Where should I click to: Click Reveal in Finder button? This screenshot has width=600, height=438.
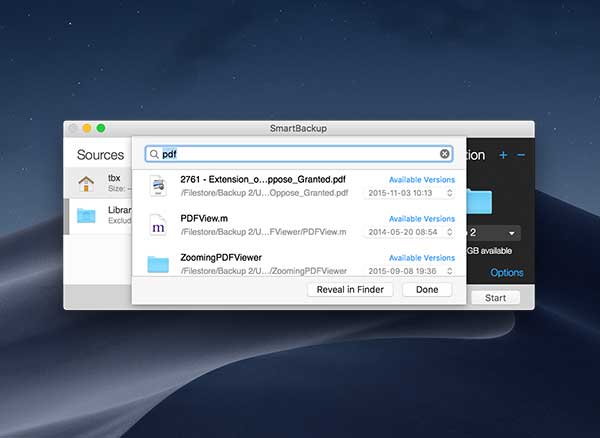350,290
